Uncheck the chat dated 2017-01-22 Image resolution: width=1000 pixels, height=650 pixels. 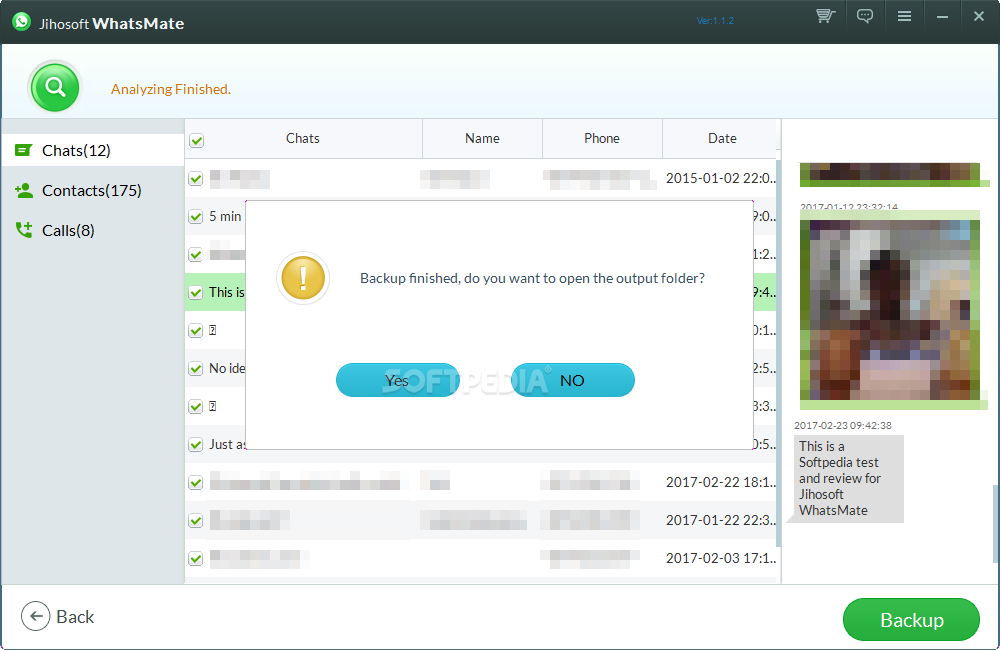[x=196, y=521]
